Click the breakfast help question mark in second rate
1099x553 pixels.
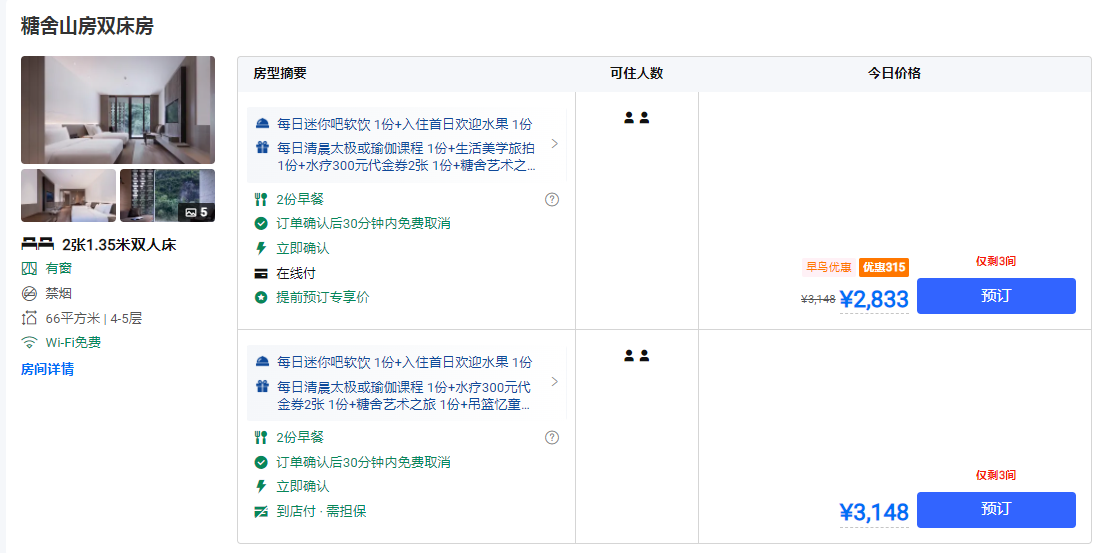(552, 437)
